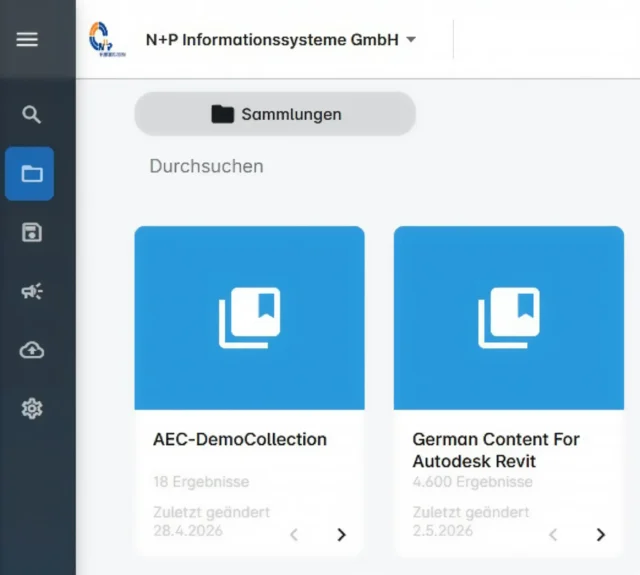
Task: Open the saved items disk icon
Action: coord(31,232)
